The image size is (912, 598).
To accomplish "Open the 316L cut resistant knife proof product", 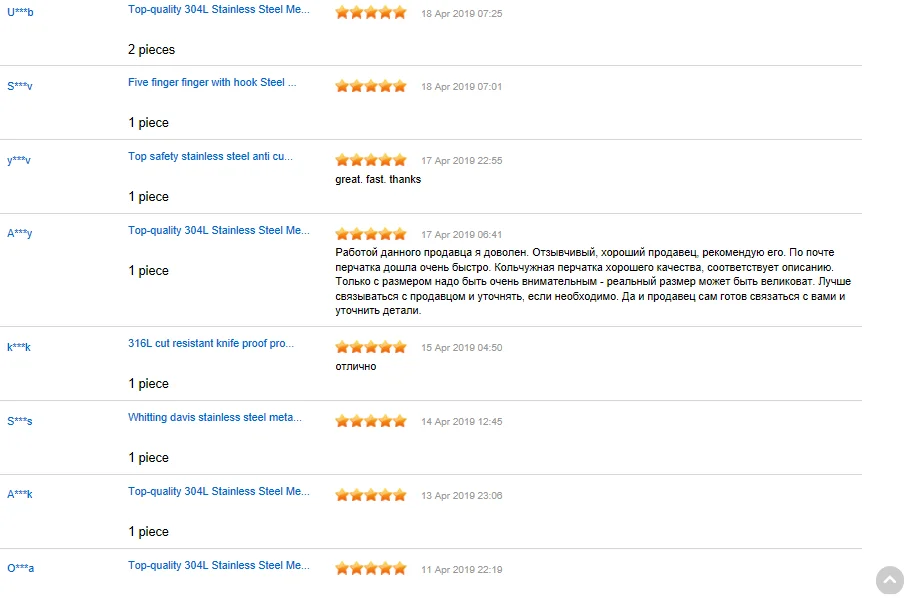I will 211,344.
